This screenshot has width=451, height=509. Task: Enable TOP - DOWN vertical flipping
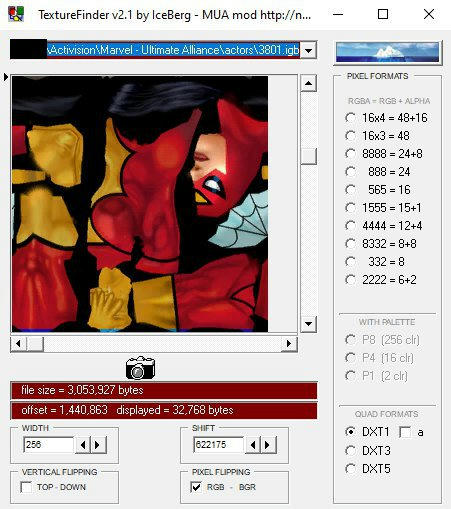[x=26, y=487]
